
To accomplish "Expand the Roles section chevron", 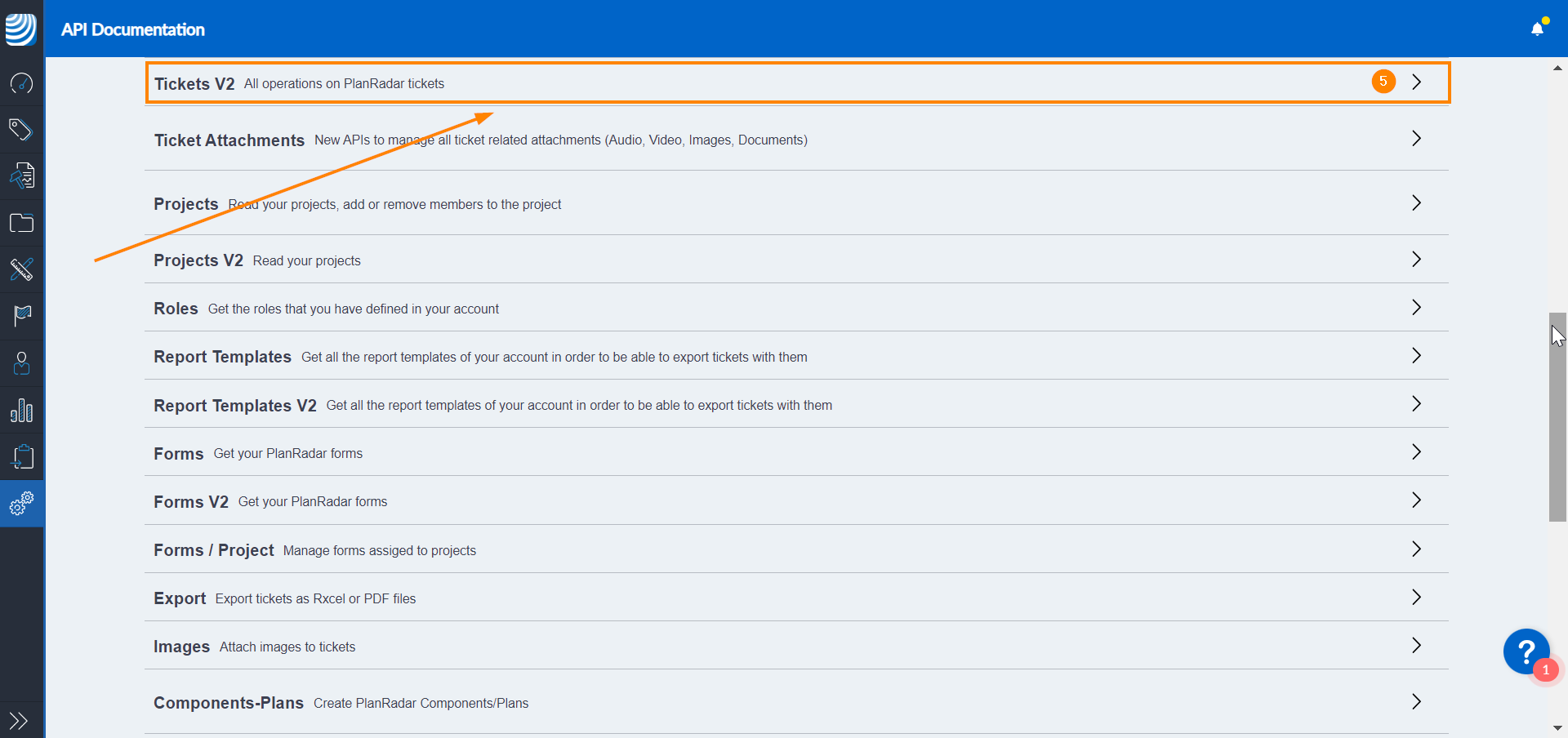I will 1417,308.
